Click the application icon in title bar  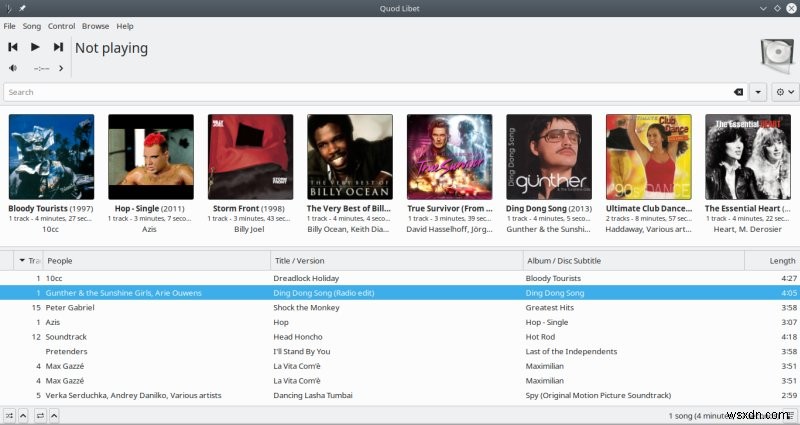tap(9, 8)
